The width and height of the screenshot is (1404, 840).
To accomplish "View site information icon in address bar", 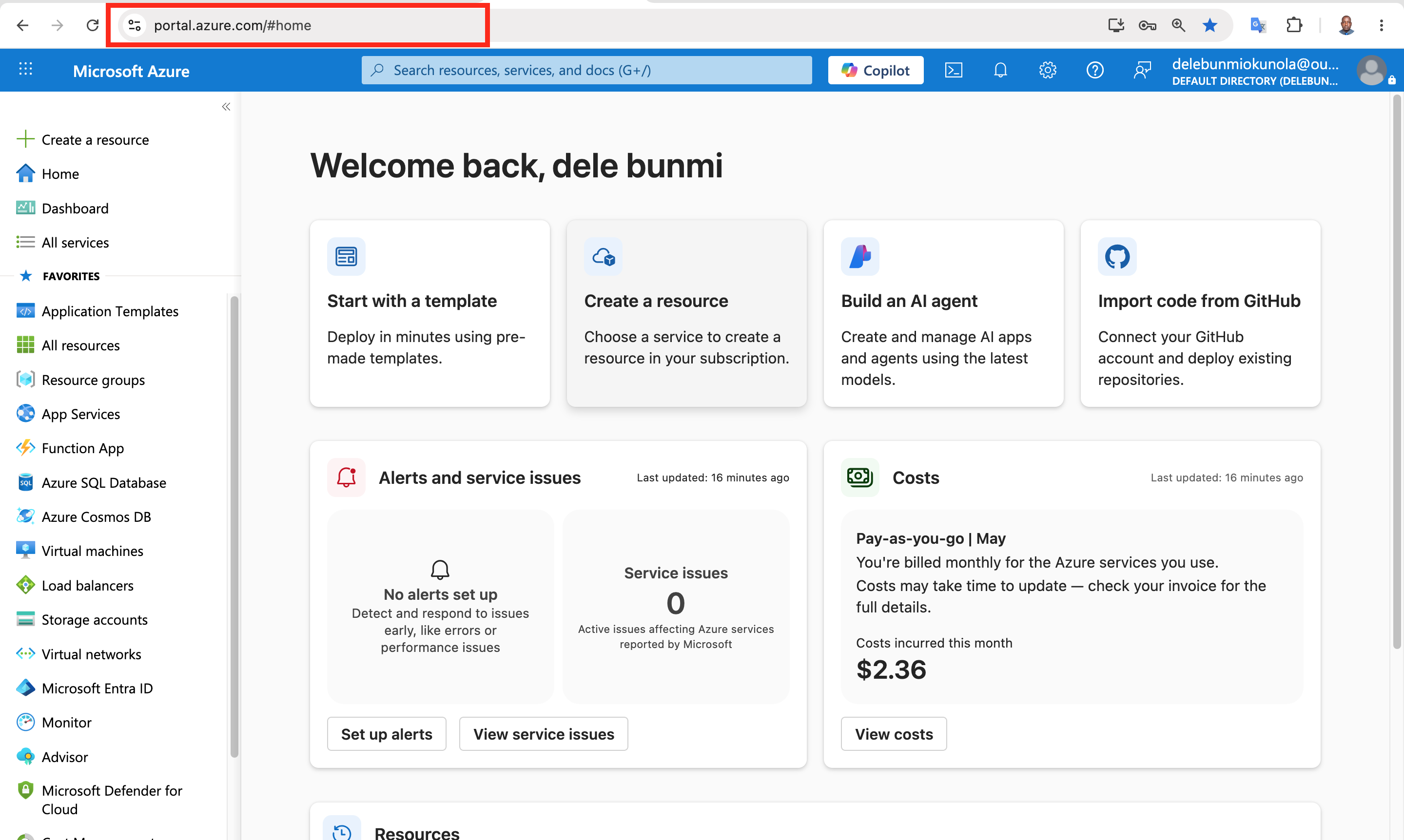I will 134,25.
